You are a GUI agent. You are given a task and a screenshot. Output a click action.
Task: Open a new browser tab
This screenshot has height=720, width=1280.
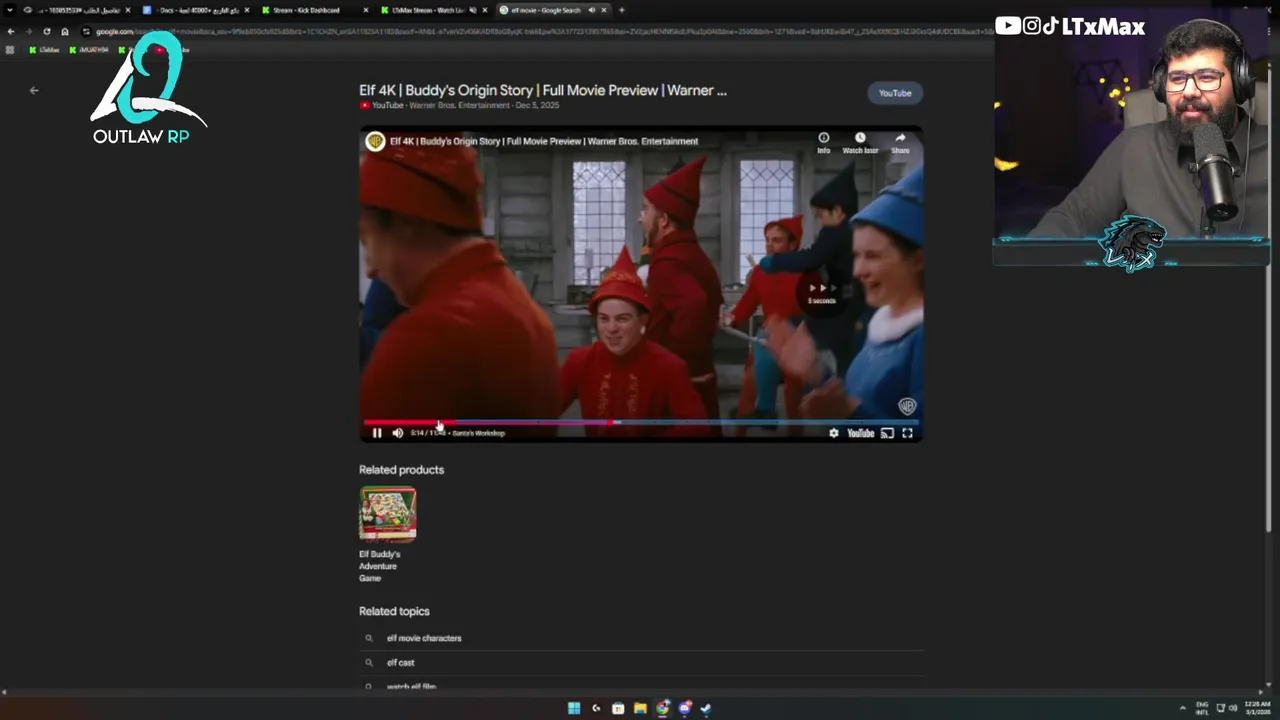tap(622, 10)
